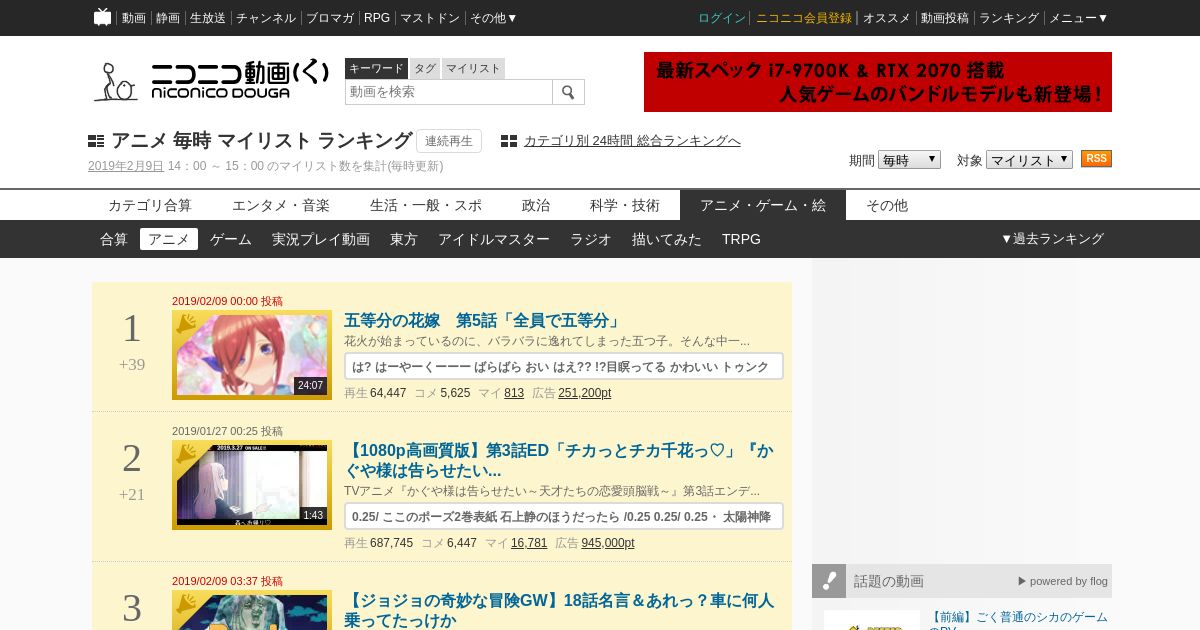1200x630 pixels.
Task: Click 動画 in top navigation
Action: 134,18
